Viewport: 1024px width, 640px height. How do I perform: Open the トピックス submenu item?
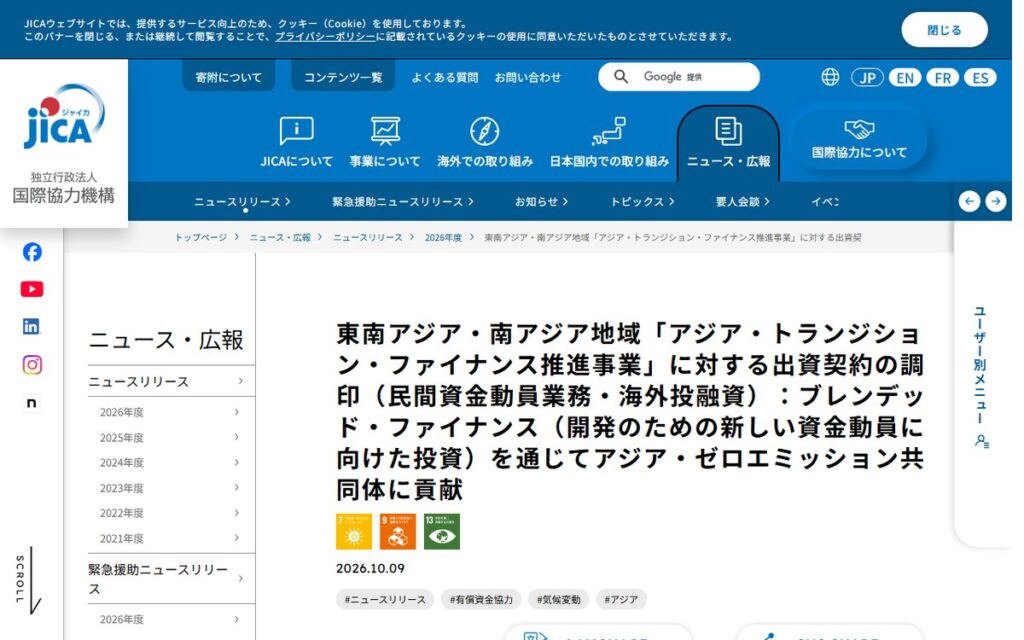642,202
